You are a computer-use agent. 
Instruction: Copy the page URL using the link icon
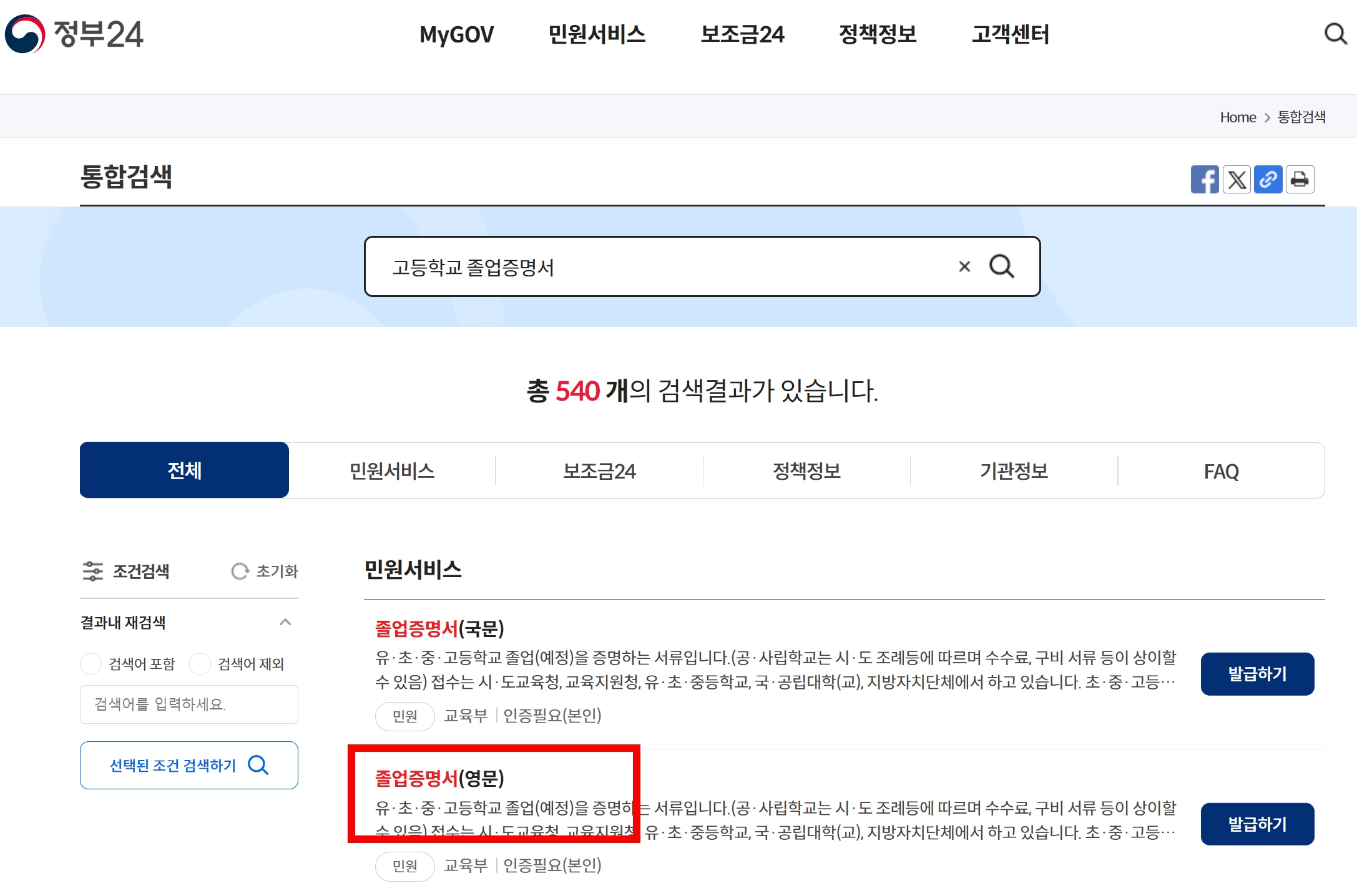click(x=1268, y=180)
